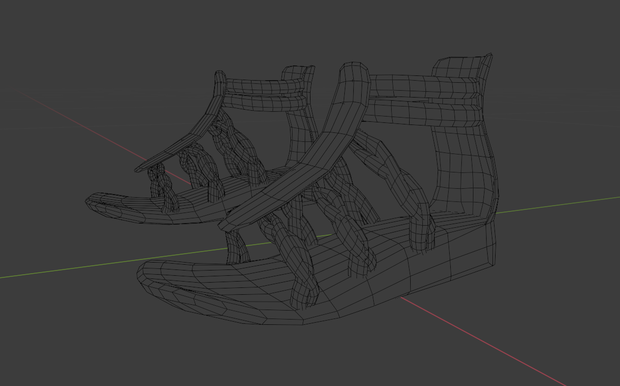Click the red X axis line in the foreground

(482, 341)
